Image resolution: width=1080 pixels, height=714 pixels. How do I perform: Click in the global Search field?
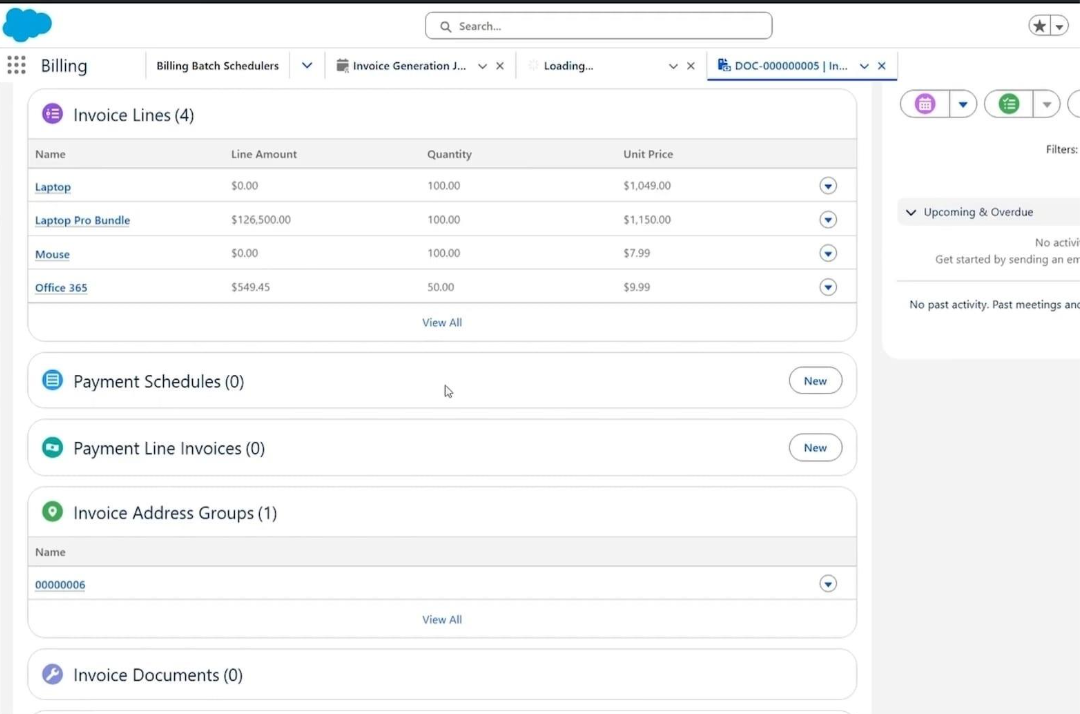600,26
